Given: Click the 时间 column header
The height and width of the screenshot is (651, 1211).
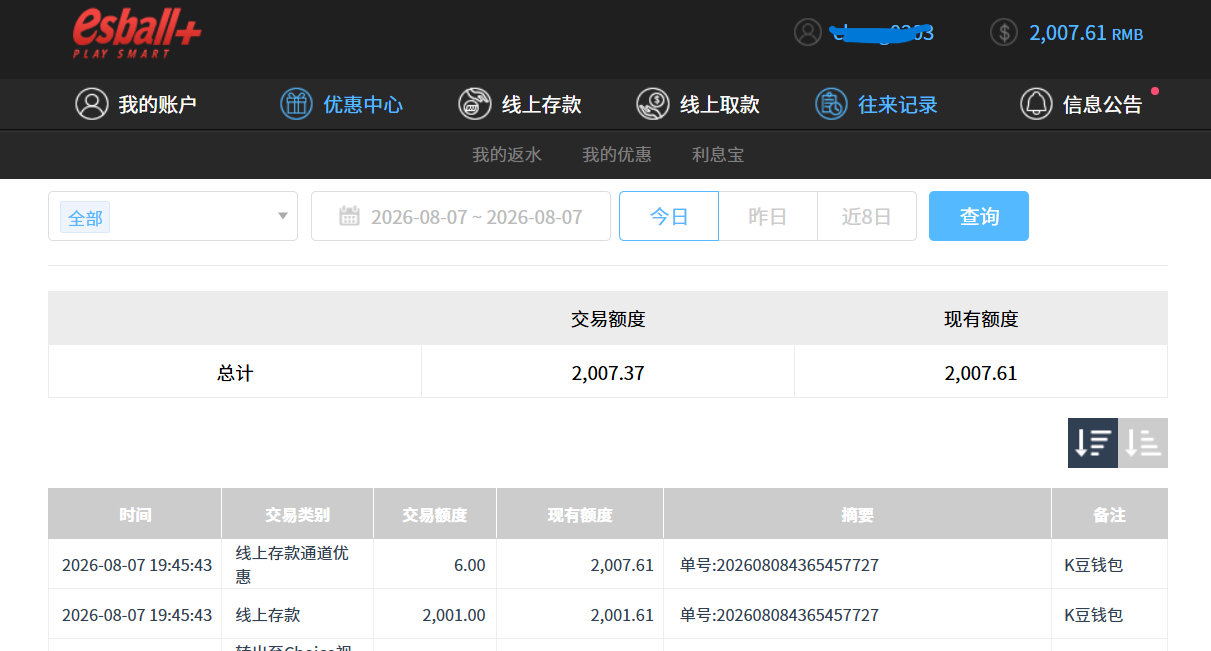Looking at the screenshot, I should pos(135,515).
